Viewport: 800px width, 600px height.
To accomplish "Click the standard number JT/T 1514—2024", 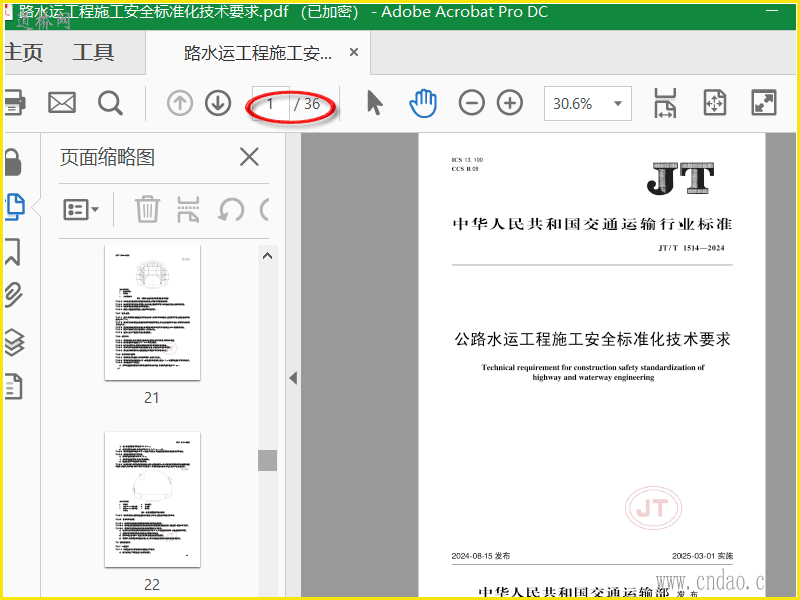I will (x=691, y=248).
